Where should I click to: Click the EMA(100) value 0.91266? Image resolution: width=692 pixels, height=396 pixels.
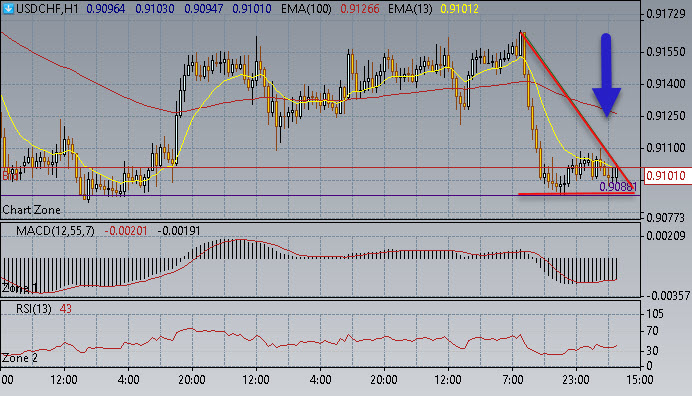click(x=360, y=8)
